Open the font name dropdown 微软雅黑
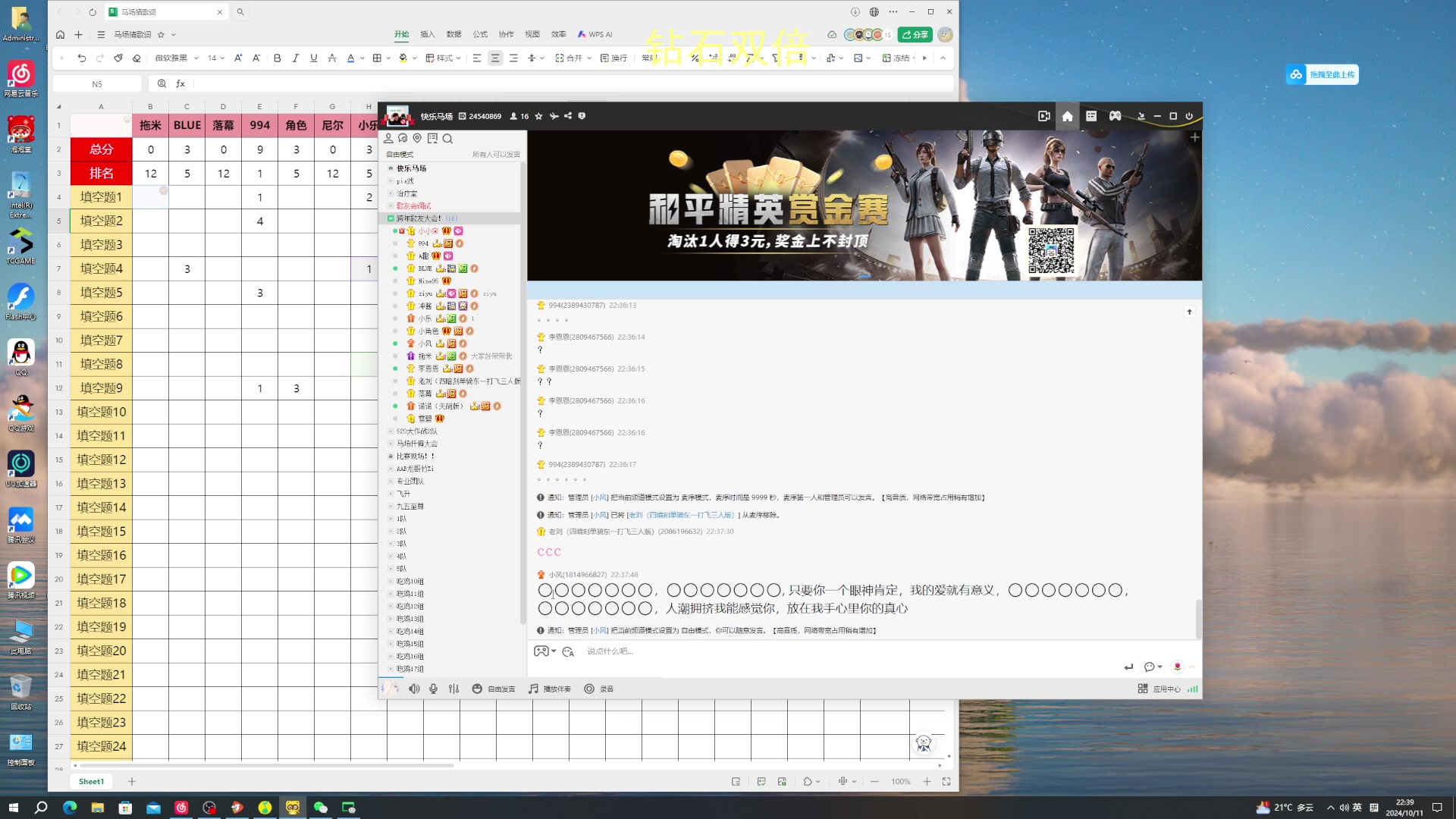Screen dimensions: 1456x819 click(x=177, y=58)
